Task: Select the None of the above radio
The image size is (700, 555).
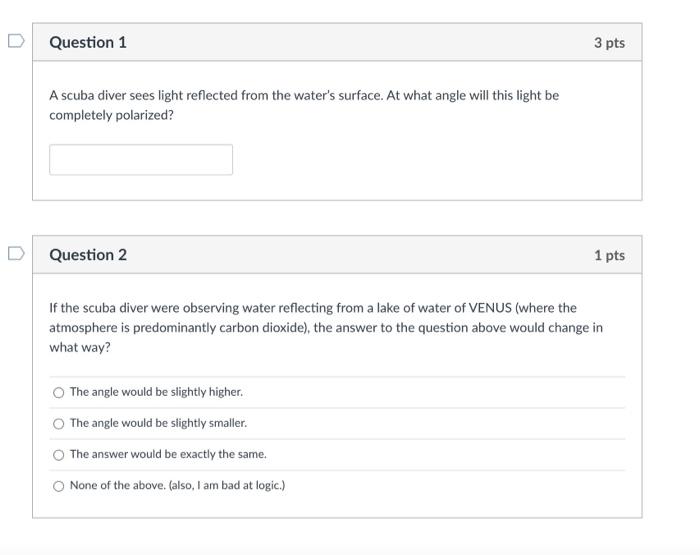Action: [x=58, y=486]
